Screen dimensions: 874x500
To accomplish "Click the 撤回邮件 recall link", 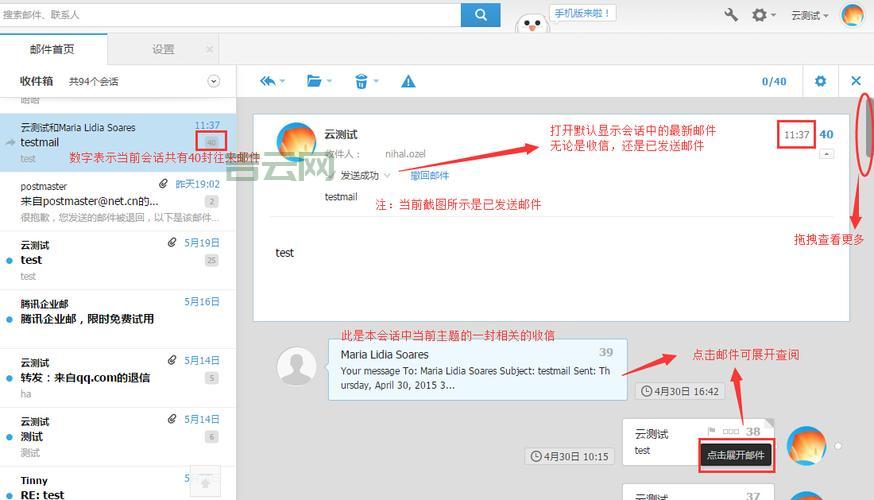I will click(429, 176).
